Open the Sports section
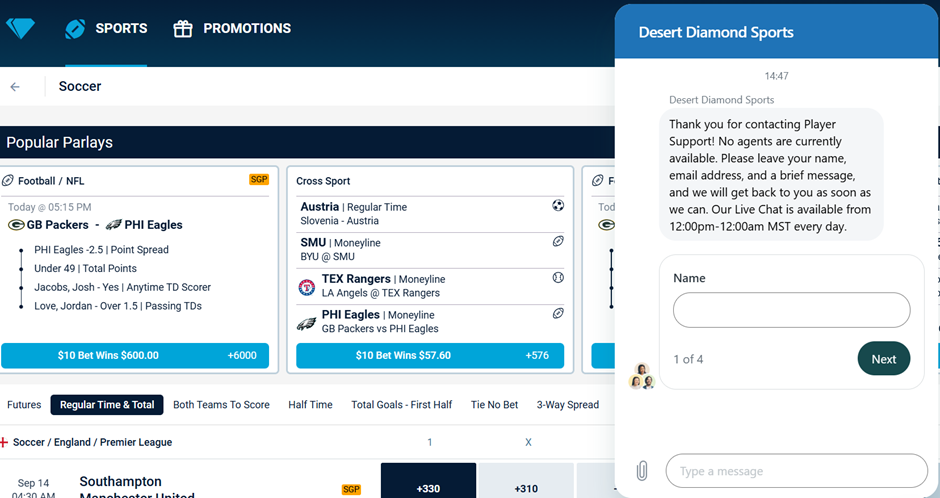Image resolution: width=940 pixels, height=498 pixels. [x=106, y=28]
